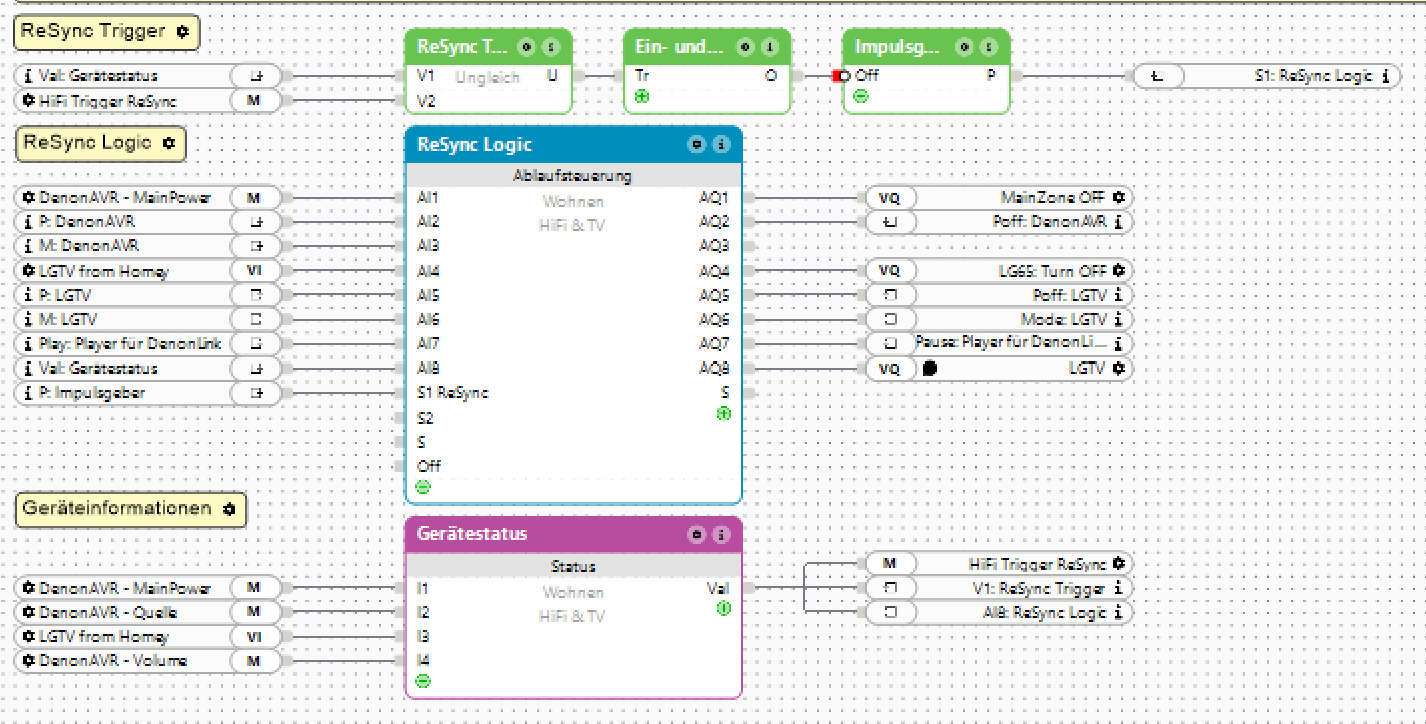Expand the Ein- und block with green plus
The width and height of the screenshot is (1426, 724).
[641, 97]
